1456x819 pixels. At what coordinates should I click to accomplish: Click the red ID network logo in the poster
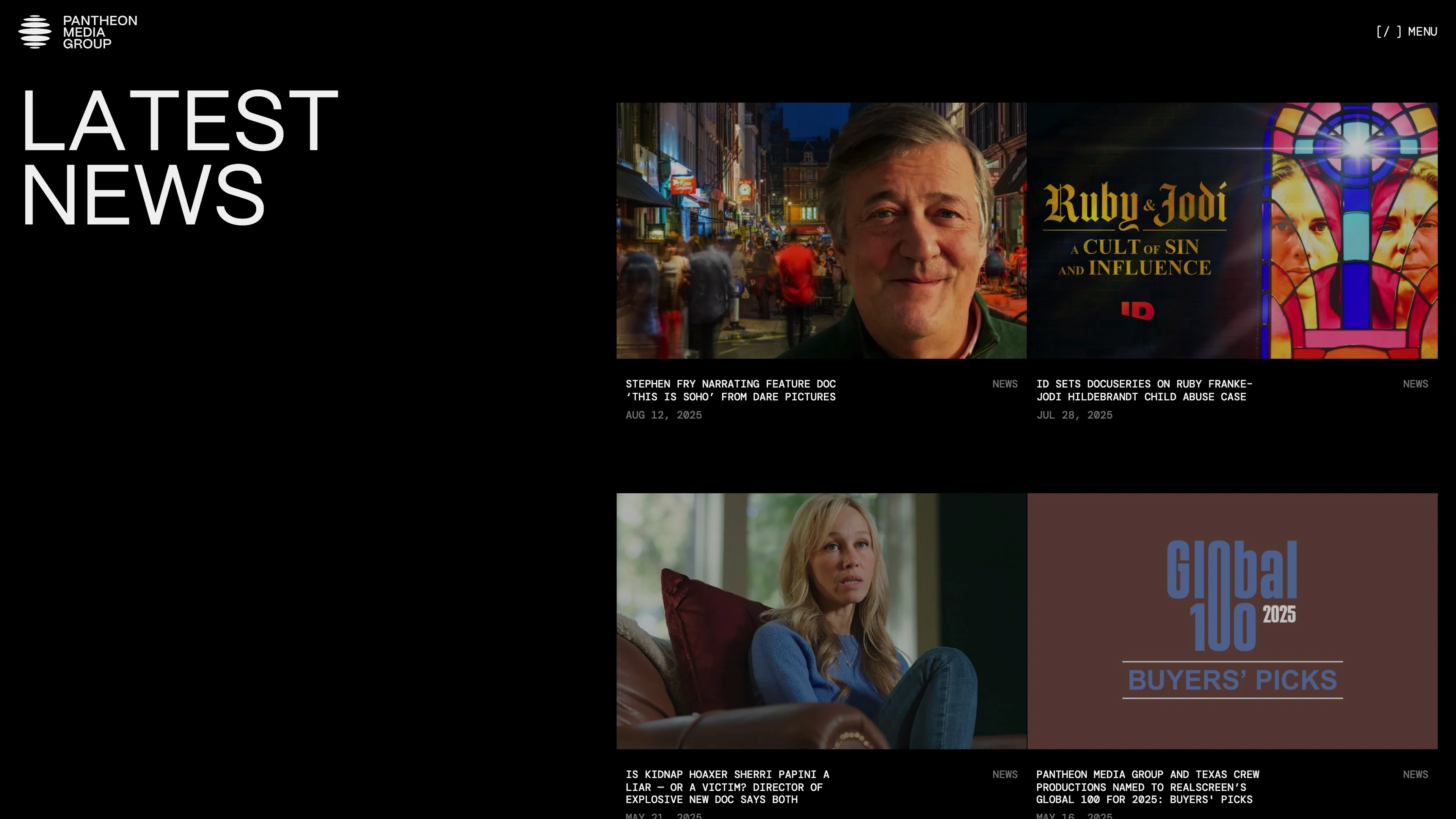[x=1137, y=310]
